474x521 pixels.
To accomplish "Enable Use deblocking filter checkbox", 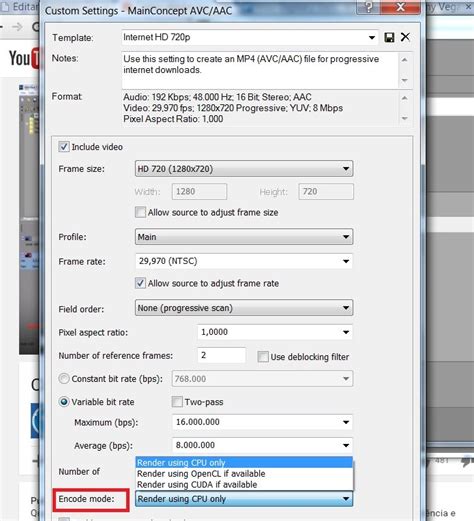I will pyautogui.click(x=263, y=357).
